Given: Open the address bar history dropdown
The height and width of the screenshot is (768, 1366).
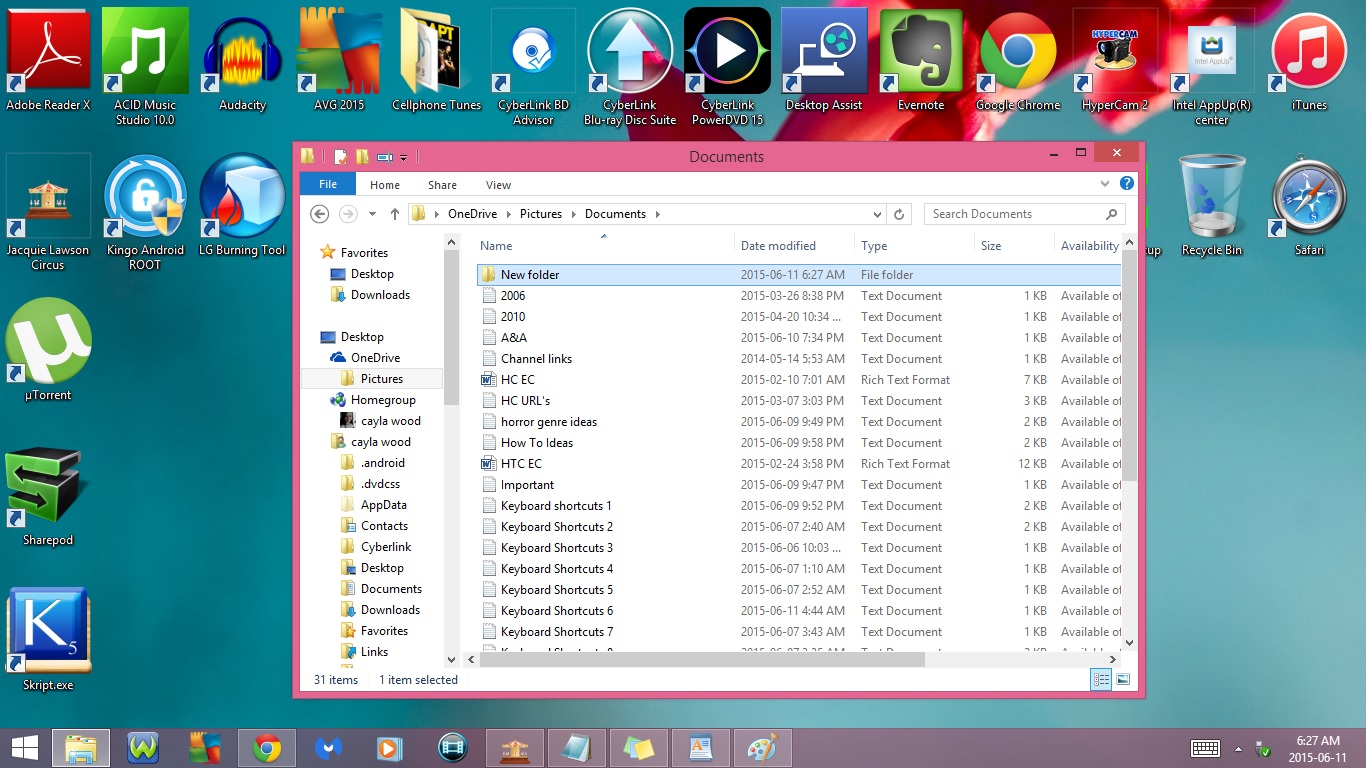Looking at the screenshot, I should 877,214.
